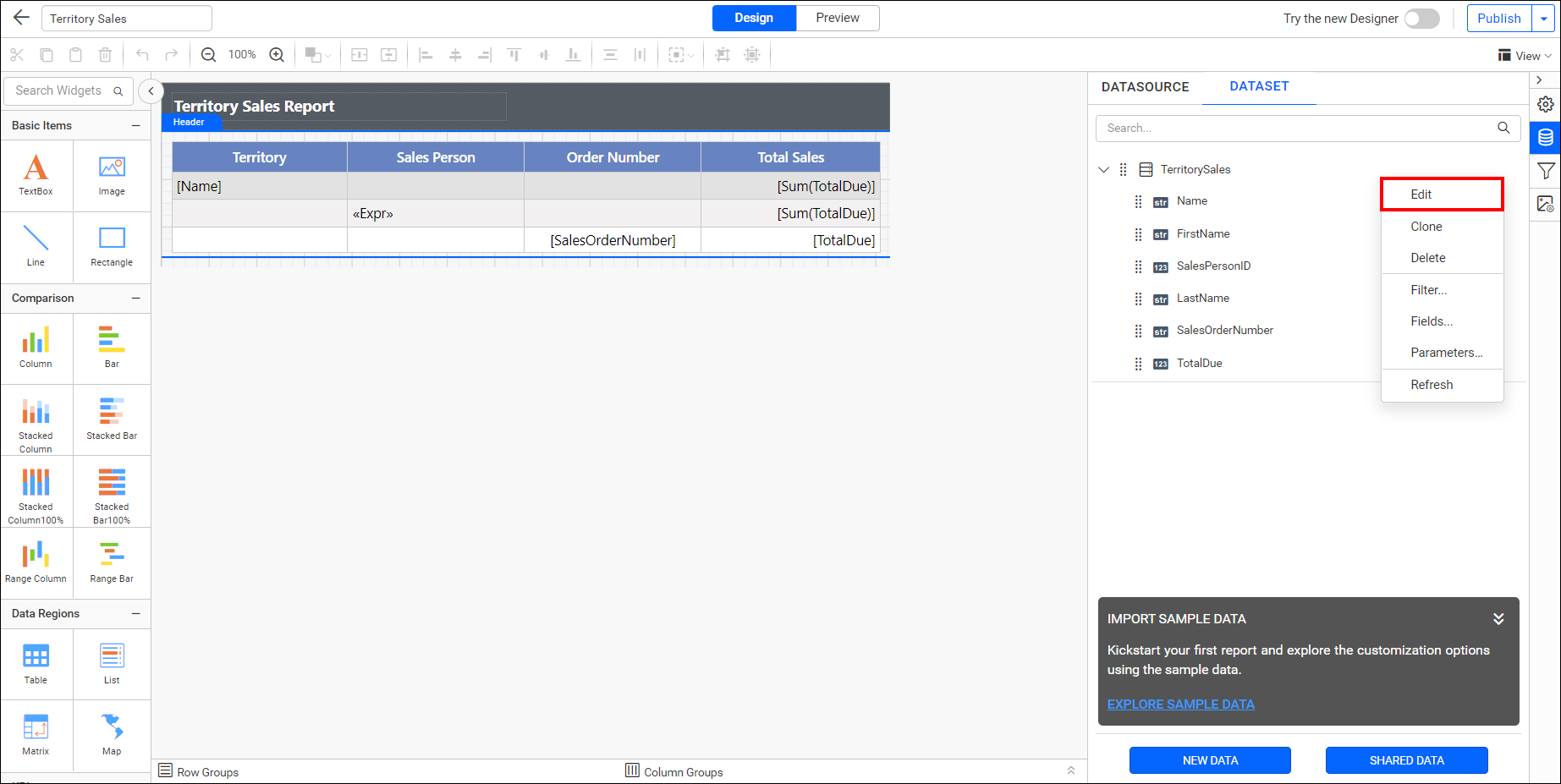Open the filter panel in the right sidebar

[x=1546, y=170]
